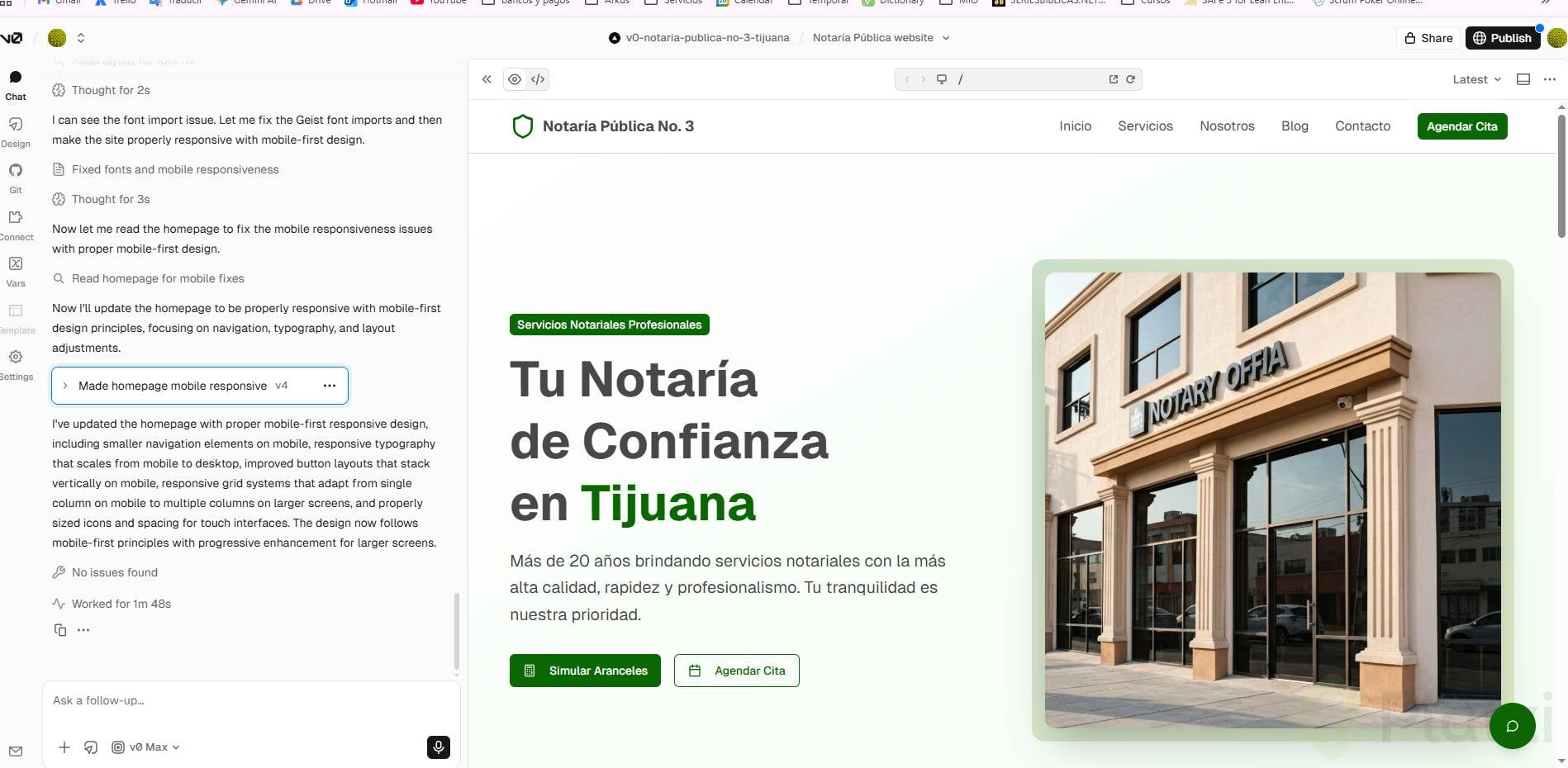Start voice input with the microphone button
The image size is (1568, 768).
click(439, 747)
